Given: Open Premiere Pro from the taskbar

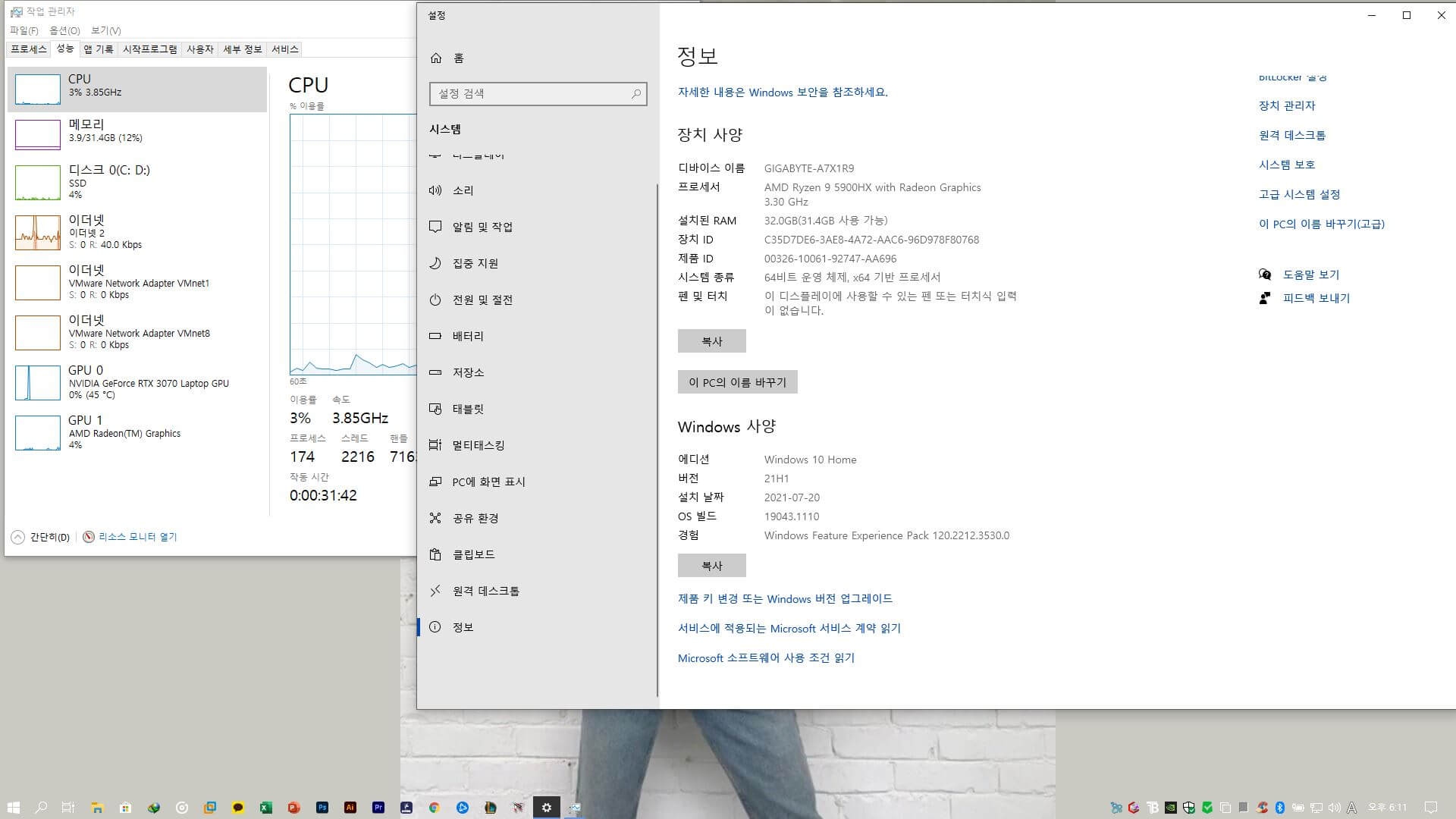Looking at the screenshot, I should coord(378,808).
